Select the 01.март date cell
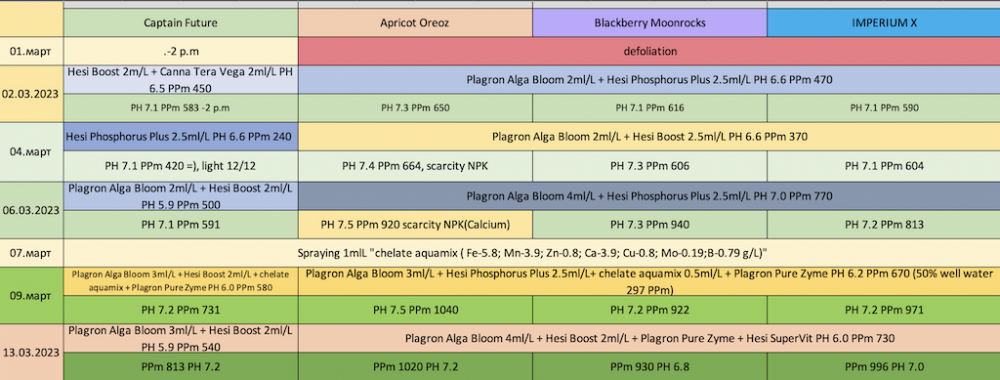1000x380 pixels. point(31,51)
